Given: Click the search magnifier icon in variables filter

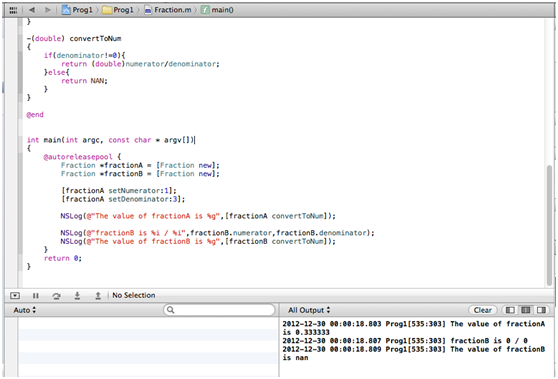Looking at the screenshot, I should pos(171,310).
